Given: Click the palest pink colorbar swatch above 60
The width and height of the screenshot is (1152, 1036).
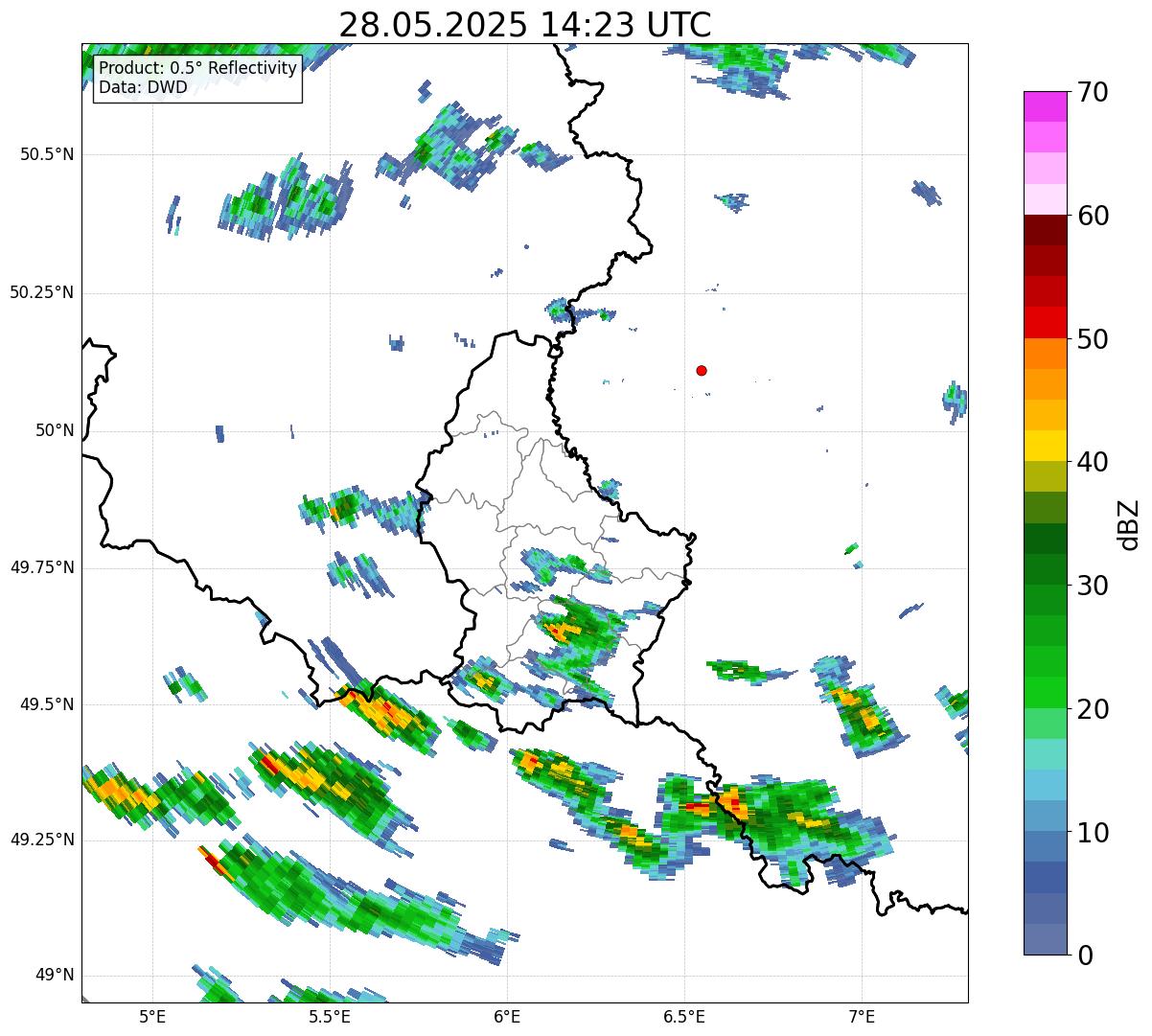Looking at the screenshot, I should [x=1045, y=199].
